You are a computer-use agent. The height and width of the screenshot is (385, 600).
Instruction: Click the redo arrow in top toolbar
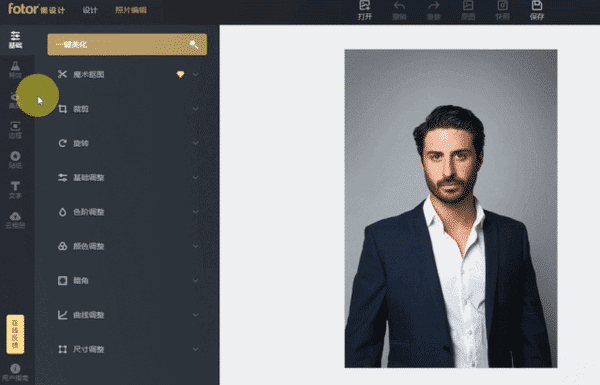click(434, 10)
